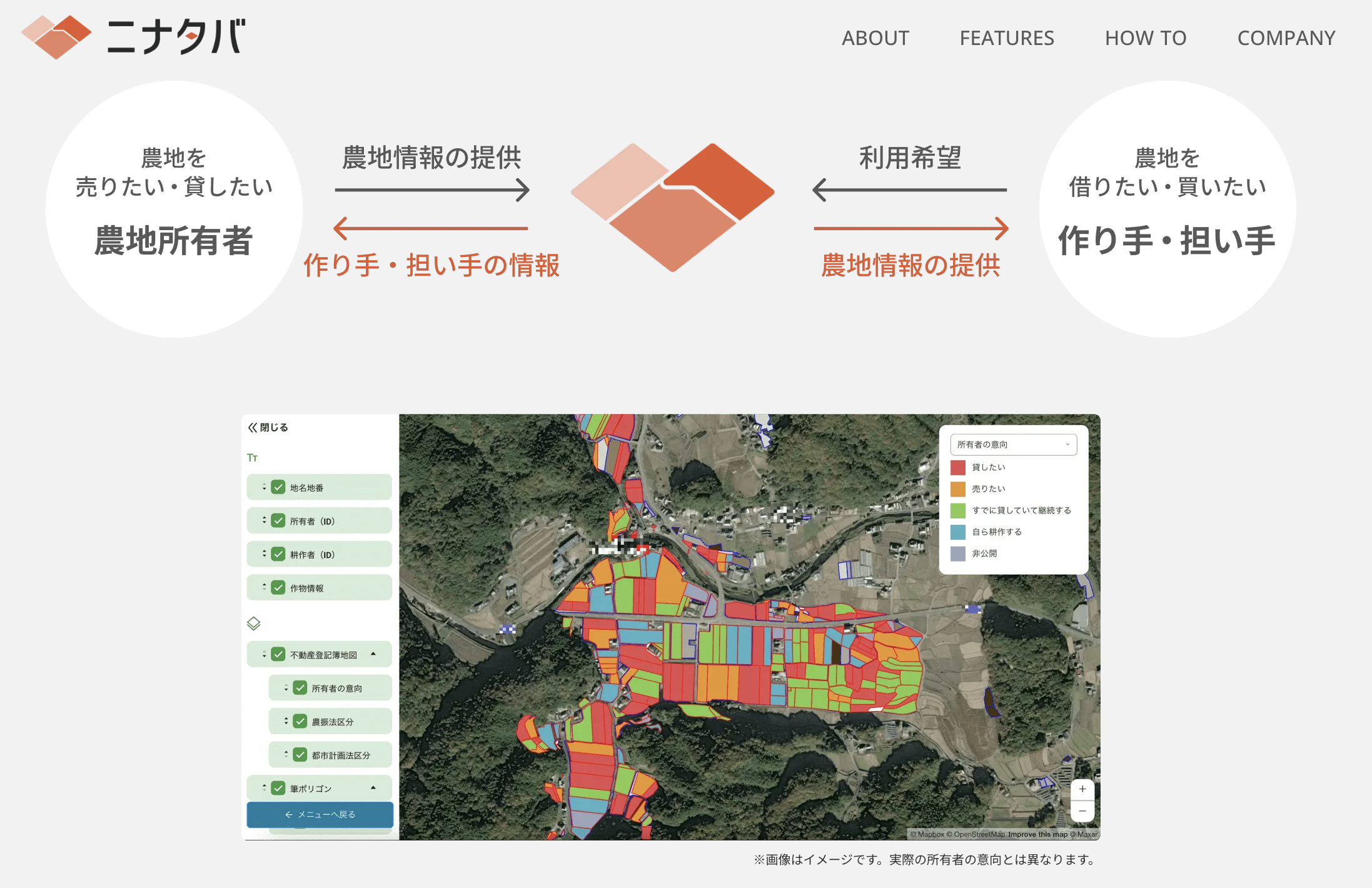Open the FEATURES navigation item
Viewport: 1372px width, 888px height.
pos(1006,38)
